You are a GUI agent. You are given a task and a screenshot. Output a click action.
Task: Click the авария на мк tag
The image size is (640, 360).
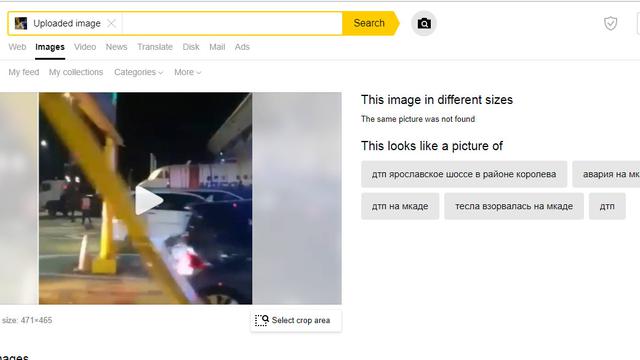click(606, 174)
